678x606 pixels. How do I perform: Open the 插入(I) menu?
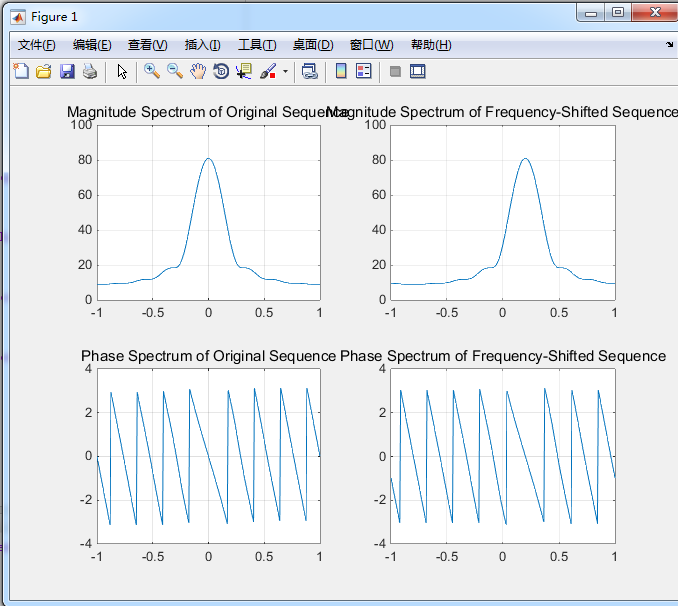coord(202,45)
